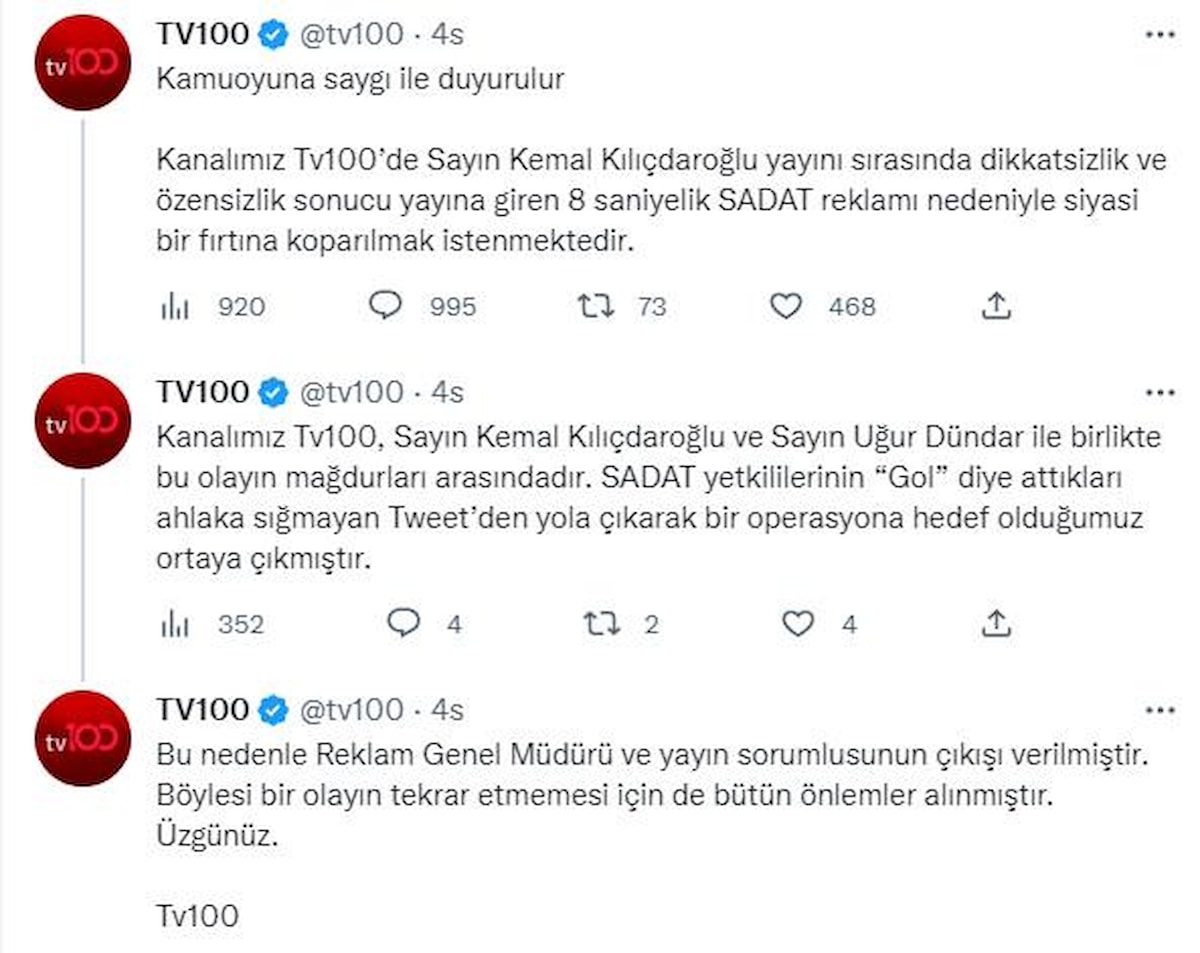Like the first TV100 tweet
The height and width of the screenshot is (953, 1200).
(787, 306)
